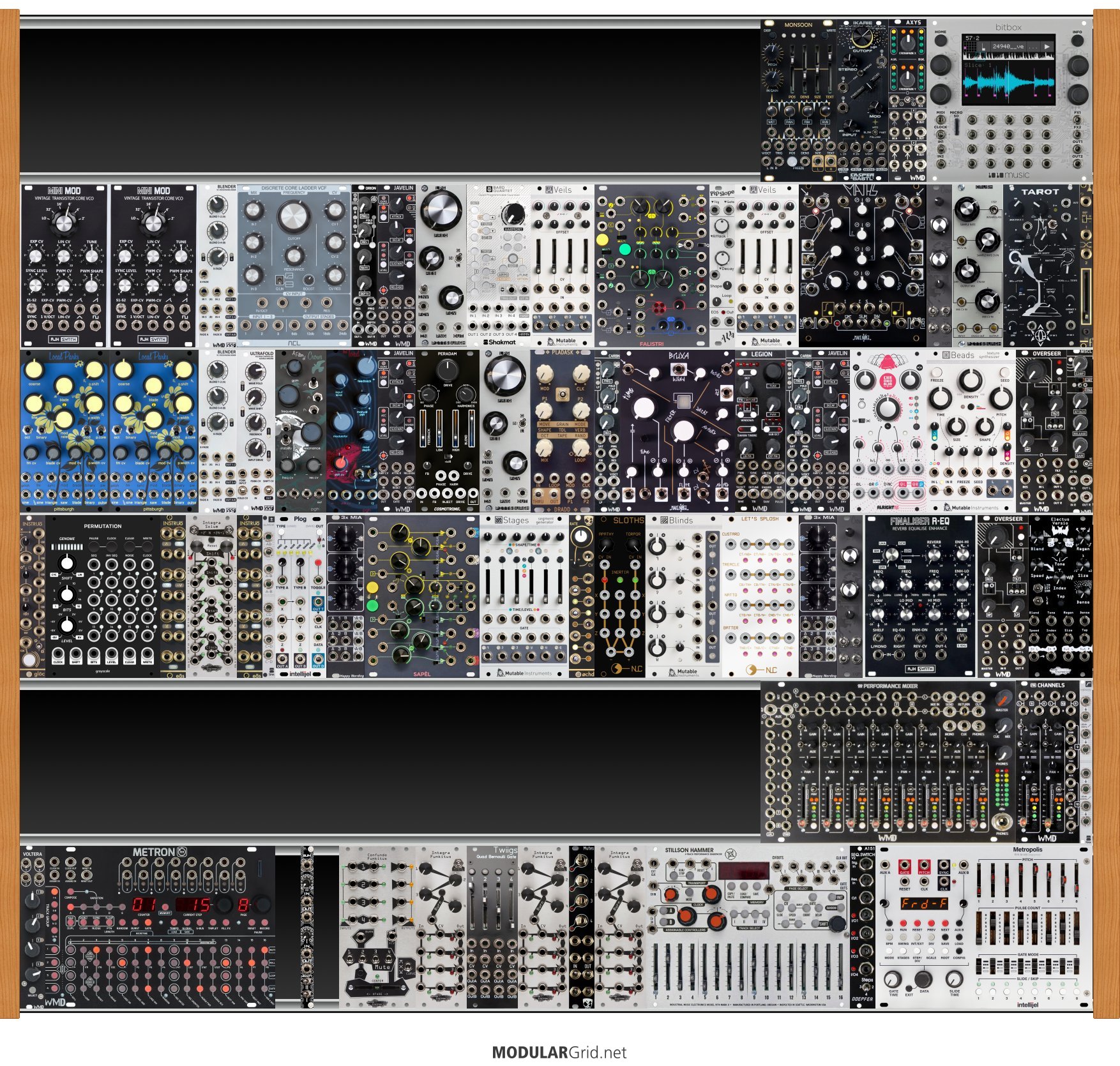The image size is (1120, 1066).
Task: Select the Bruxa module
Action: tap(677, 431)
